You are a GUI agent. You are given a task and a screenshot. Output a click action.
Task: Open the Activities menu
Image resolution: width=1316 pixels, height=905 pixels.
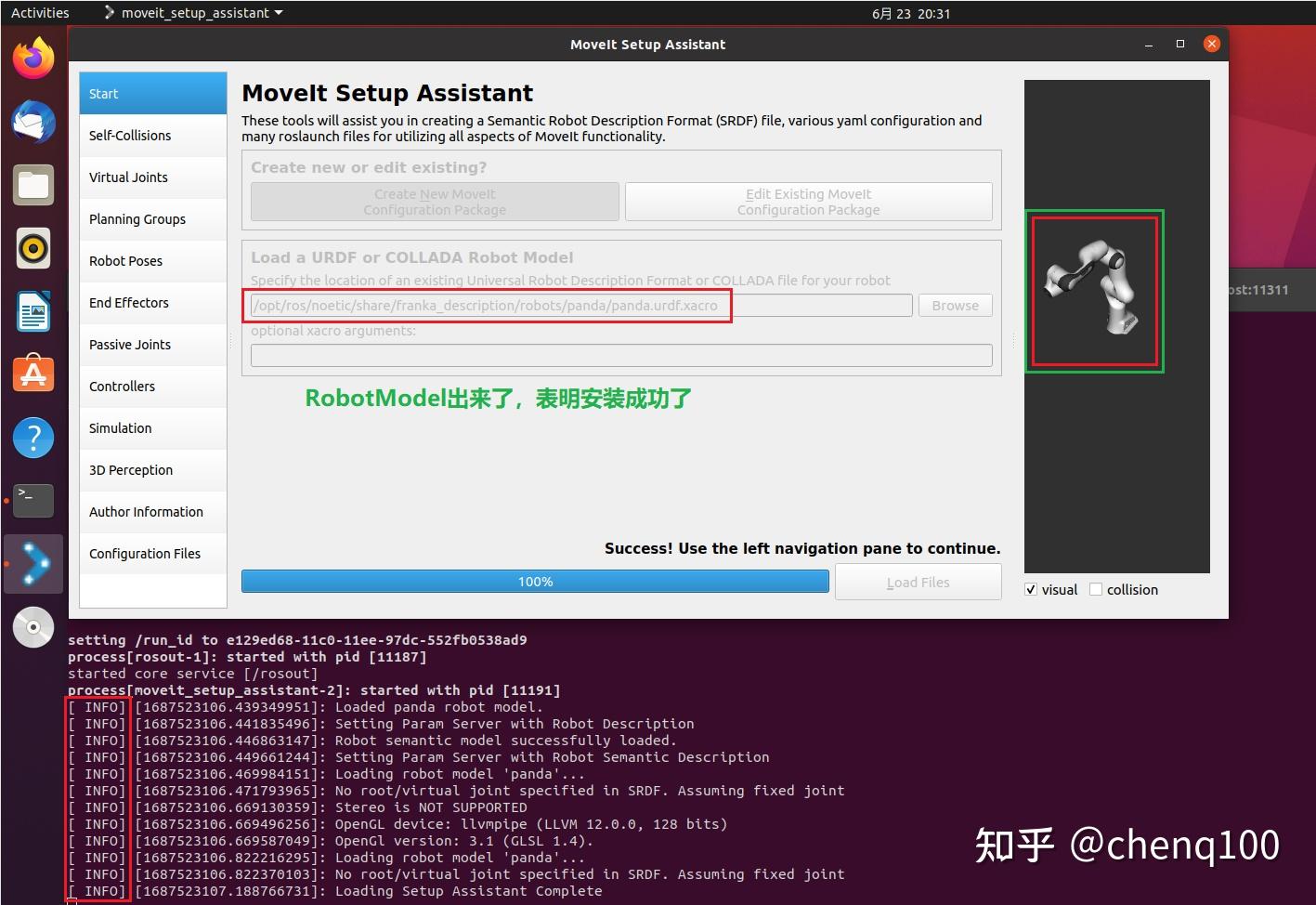point(39,12)
